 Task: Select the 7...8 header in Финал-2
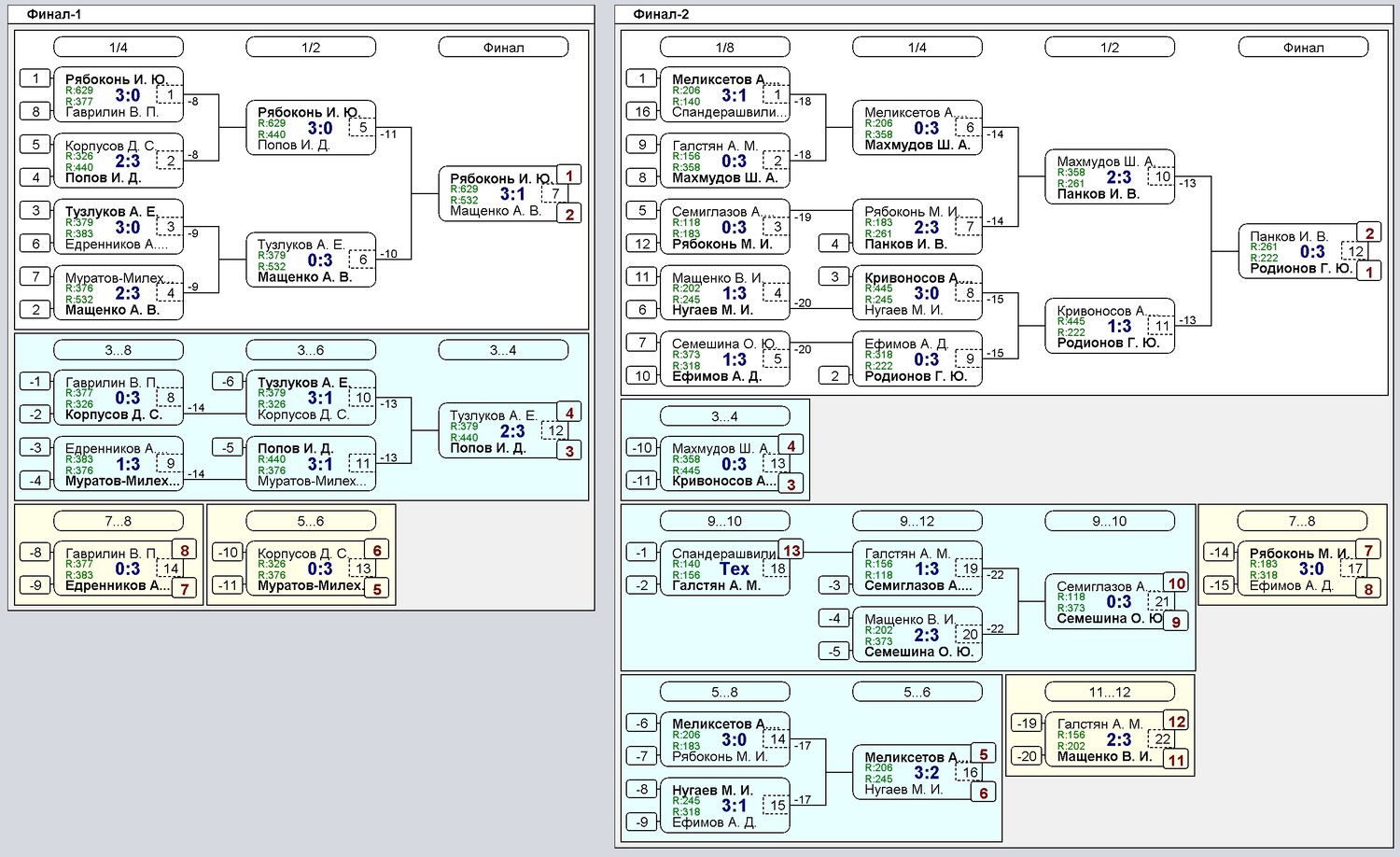[1303, 521]
